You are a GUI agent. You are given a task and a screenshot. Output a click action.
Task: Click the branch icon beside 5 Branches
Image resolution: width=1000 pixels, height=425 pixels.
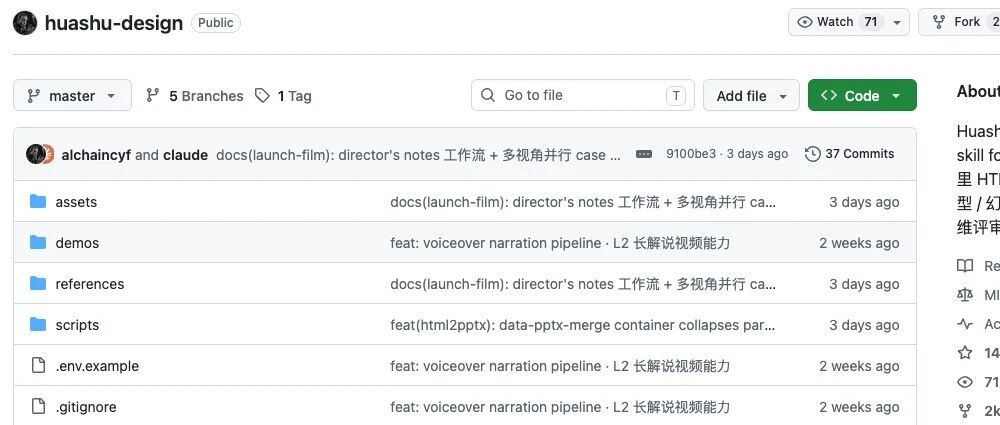[152, 96]
